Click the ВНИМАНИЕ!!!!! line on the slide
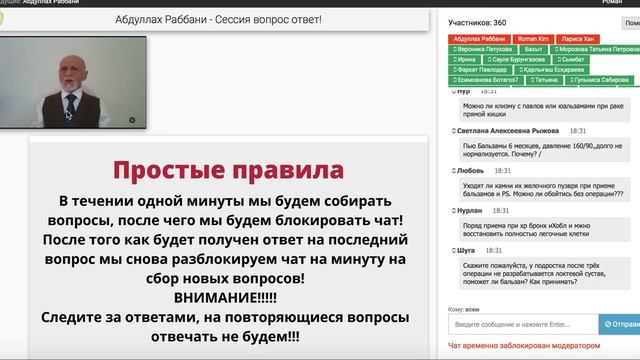 [x=225, y=298]
